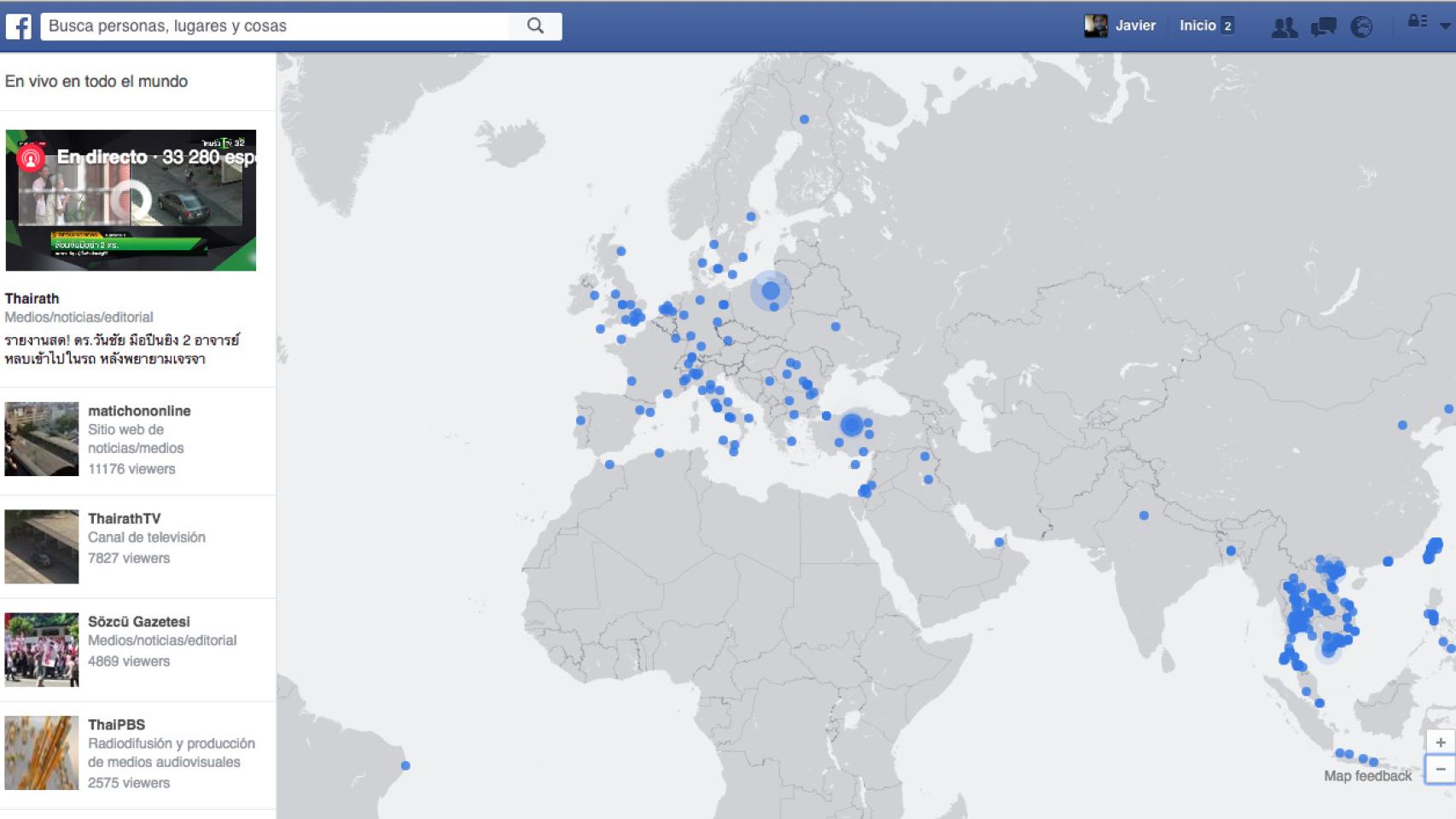Open the Map feedback link
This screenshot has height=819, width=1456.
[x=1366, y=775]
